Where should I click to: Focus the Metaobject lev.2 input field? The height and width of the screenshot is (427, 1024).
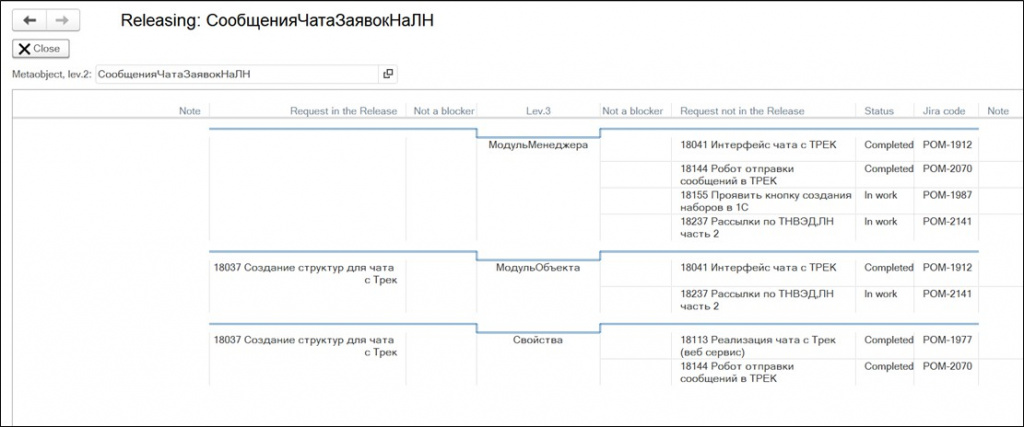pos(235,74)
